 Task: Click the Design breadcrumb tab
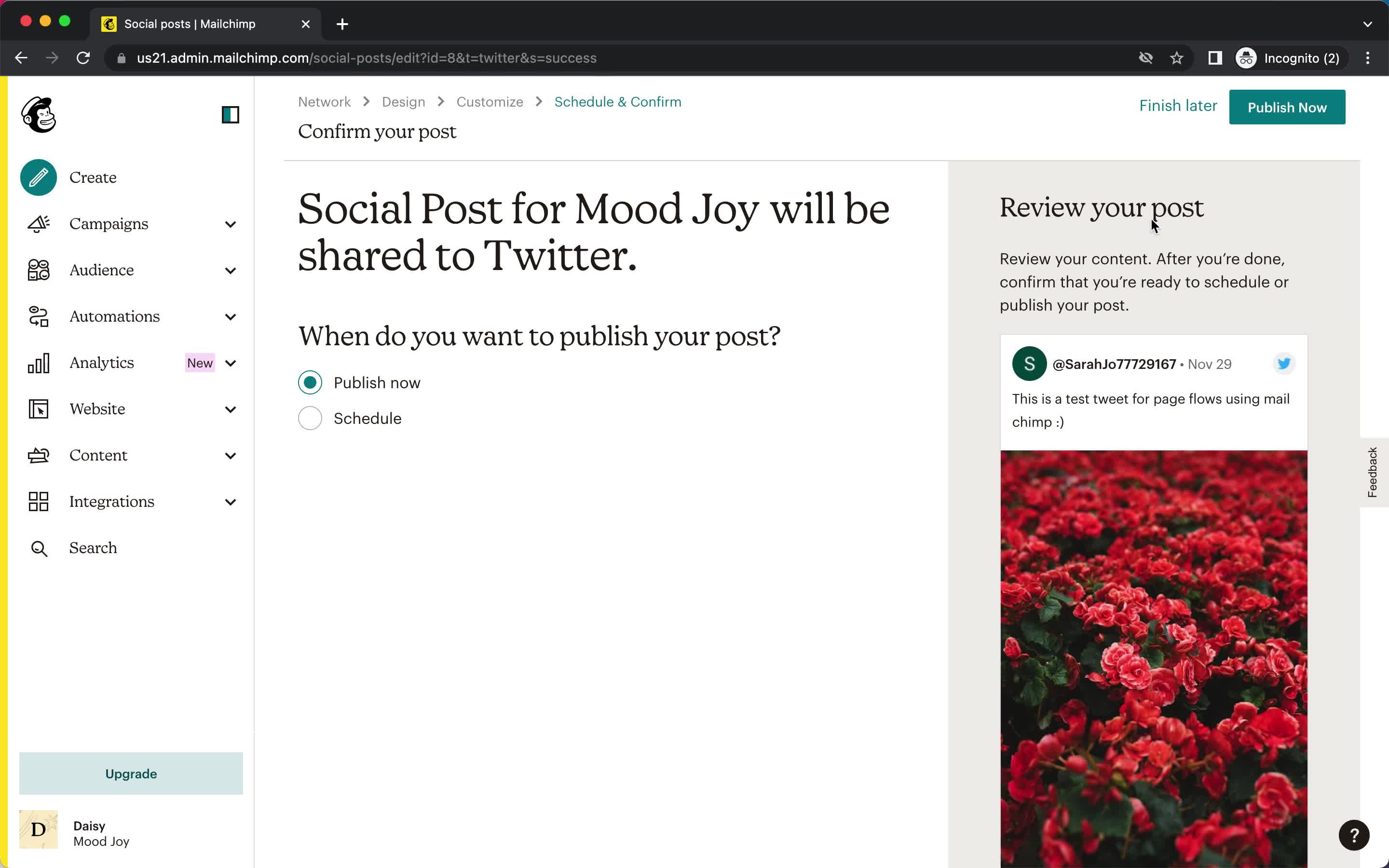(403, 101)
